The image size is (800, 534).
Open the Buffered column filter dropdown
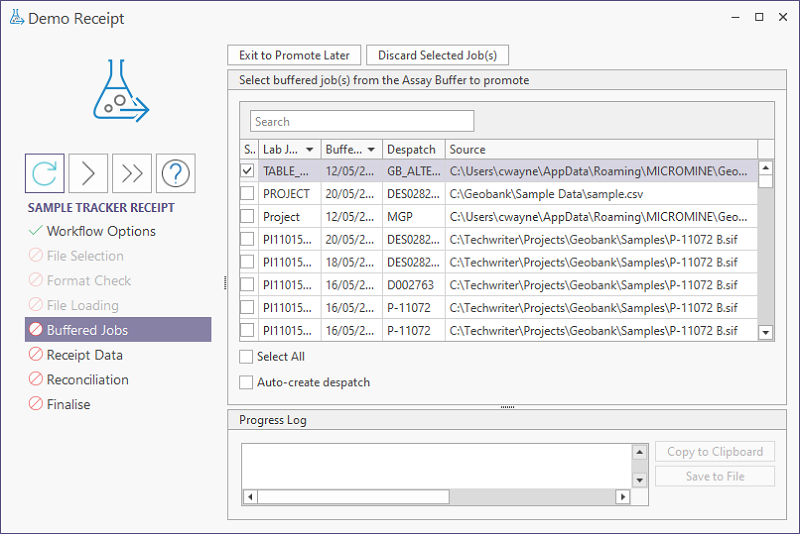pyautogui.click(x=372, y=150)
